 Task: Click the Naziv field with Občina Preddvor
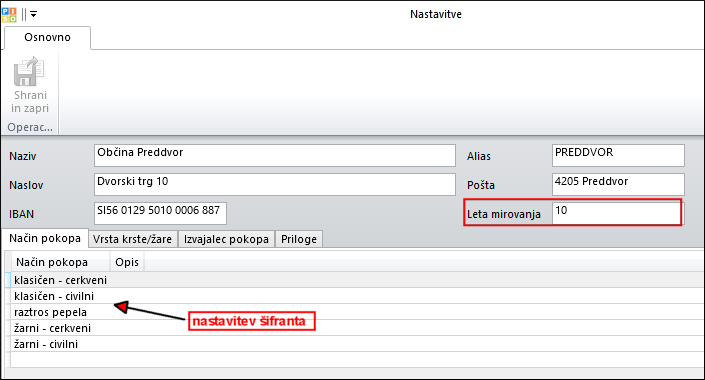[275, 156]
